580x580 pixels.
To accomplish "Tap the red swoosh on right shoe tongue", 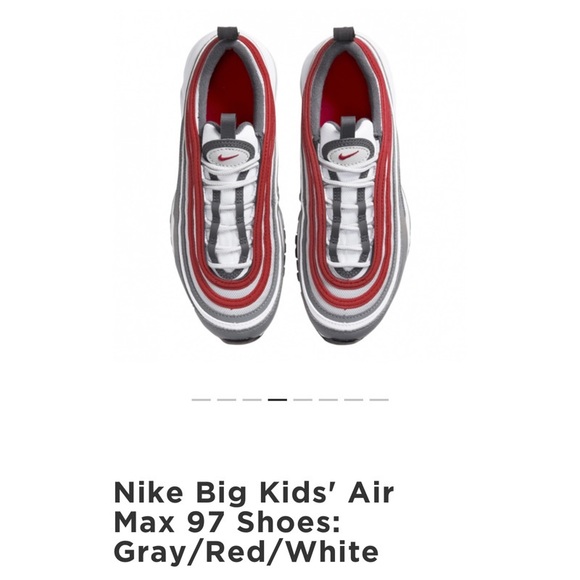I will tap(348, 155).
